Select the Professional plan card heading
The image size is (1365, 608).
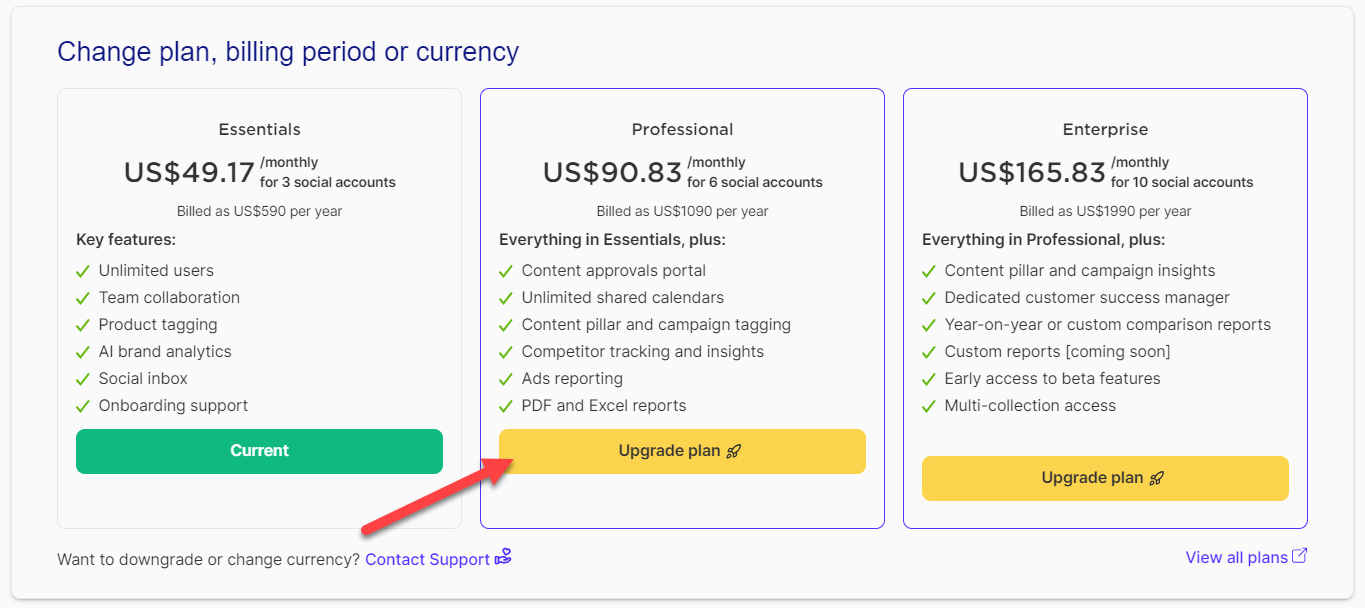coord(682,129)
